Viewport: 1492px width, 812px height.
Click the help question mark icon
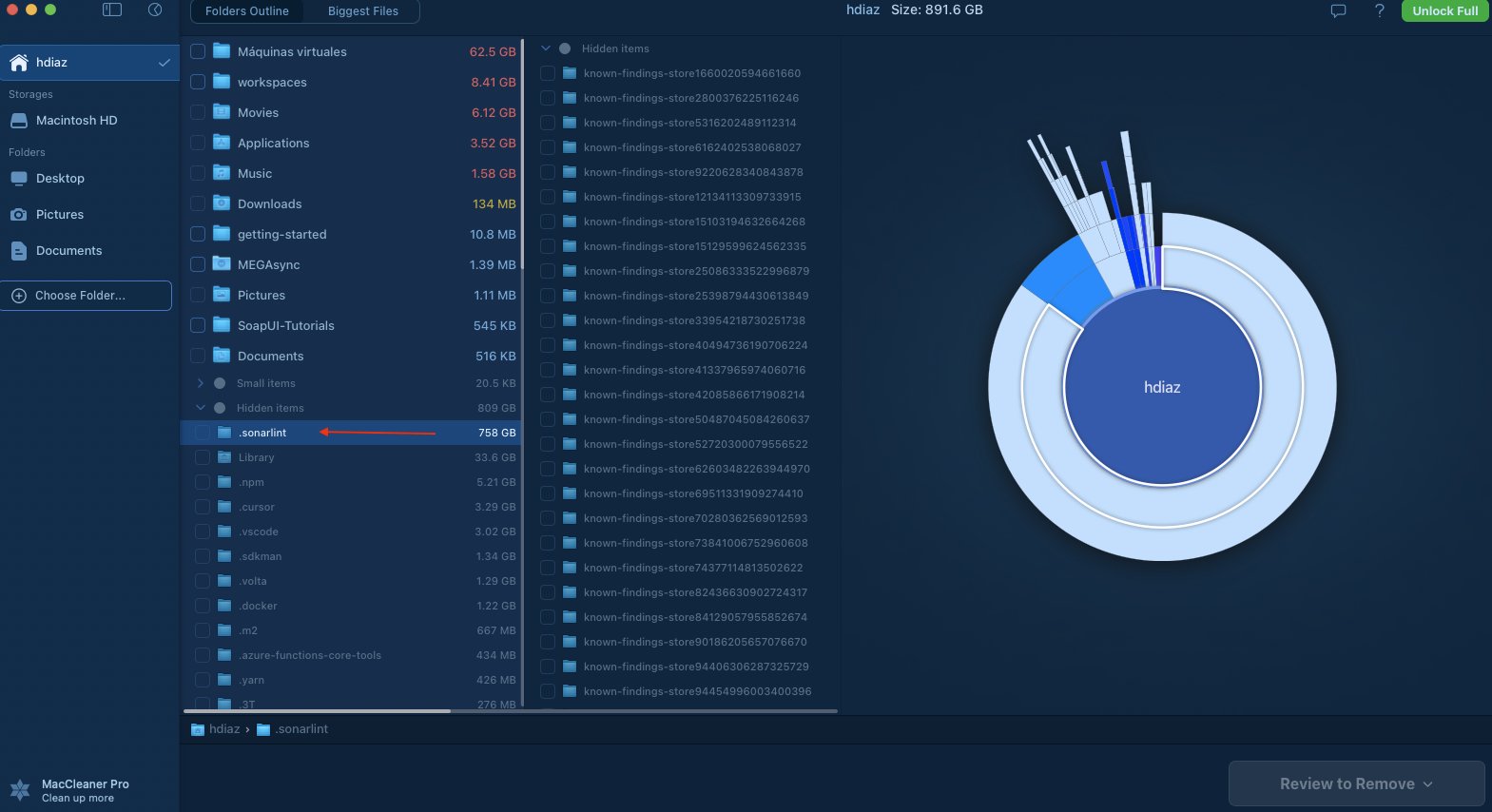1379,10
